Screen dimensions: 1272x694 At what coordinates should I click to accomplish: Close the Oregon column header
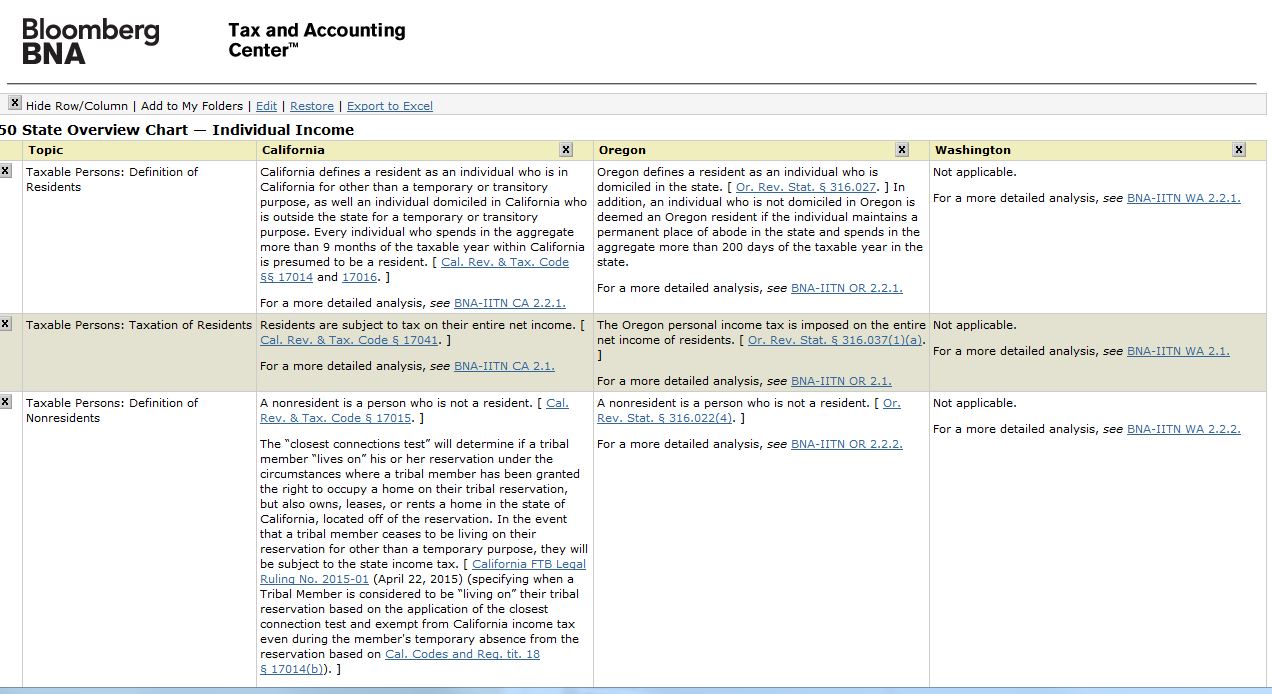pyautogui.click(x=901, y=149)
